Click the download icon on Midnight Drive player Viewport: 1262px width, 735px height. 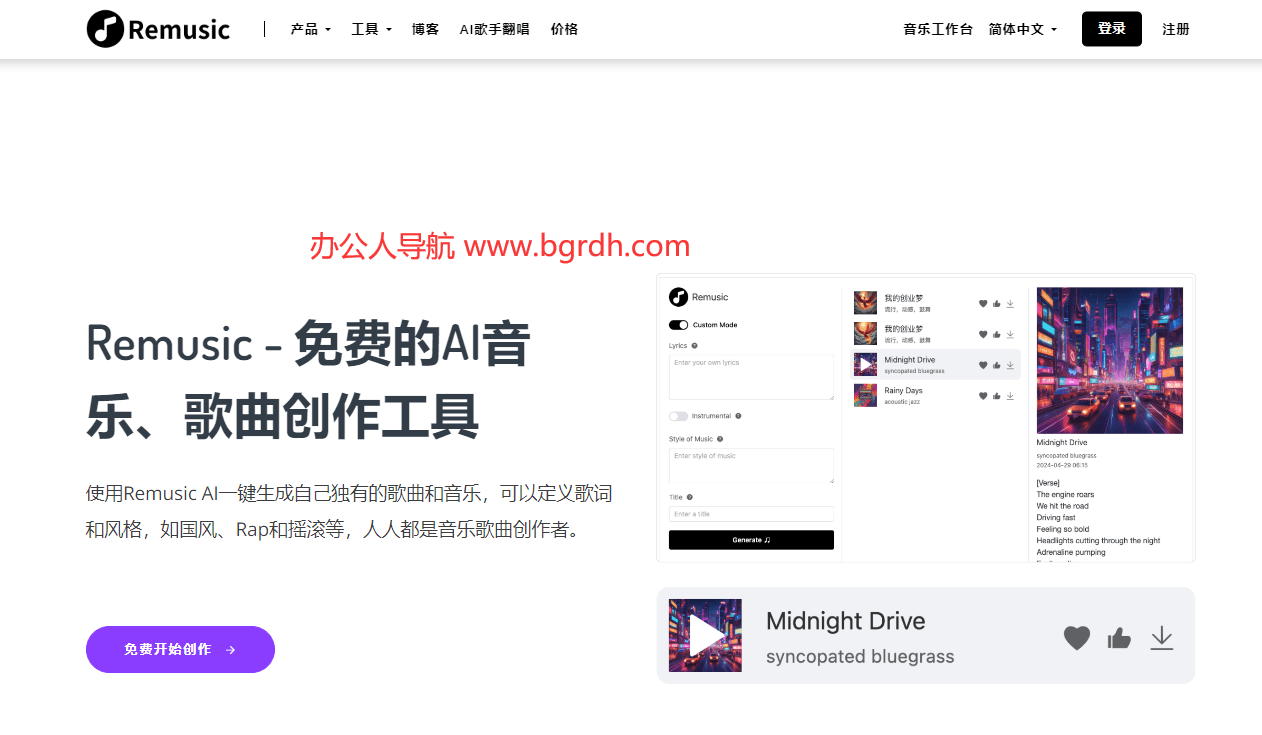tap(1161, 637)
